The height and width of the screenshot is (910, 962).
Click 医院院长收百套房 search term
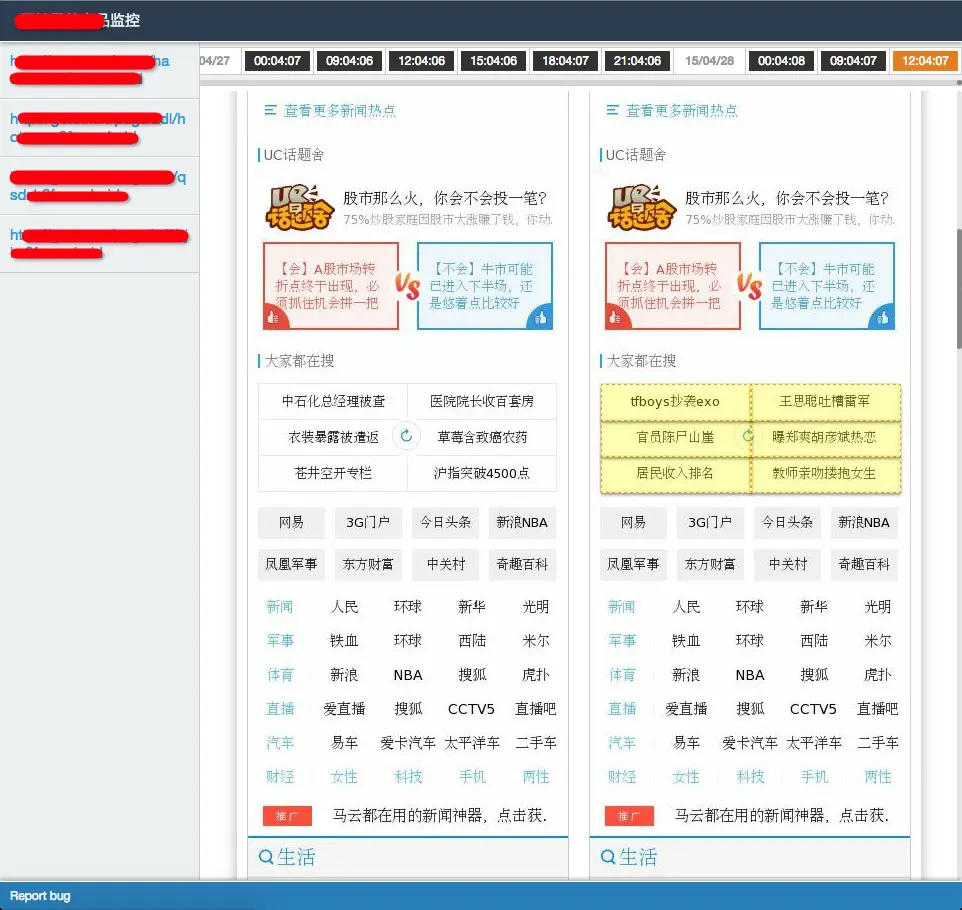point(482,401)
